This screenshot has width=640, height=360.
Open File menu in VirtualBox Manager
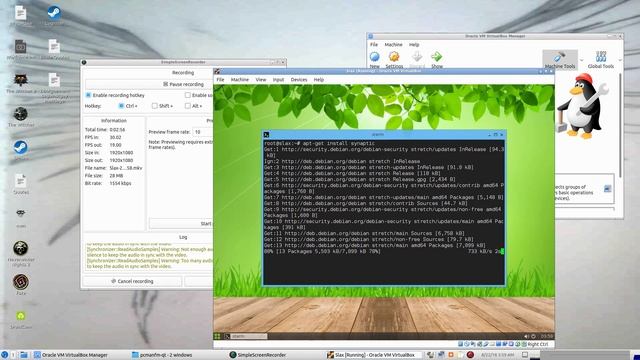coord(373,44)
